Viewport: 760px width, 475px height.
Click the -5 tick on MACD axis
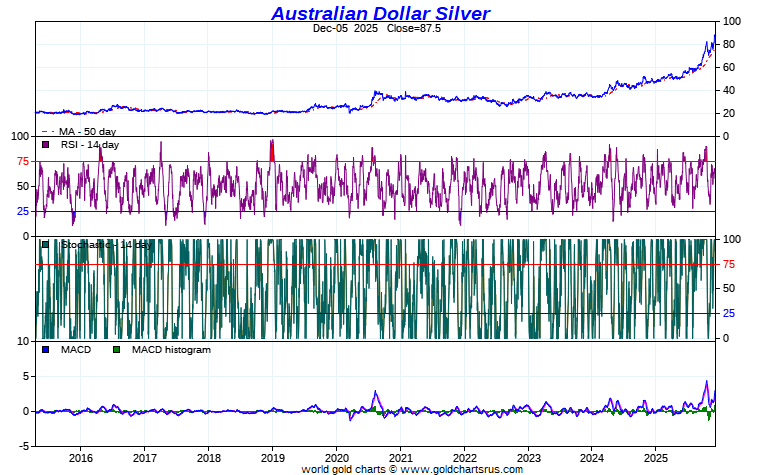click(x=25, y=446)
